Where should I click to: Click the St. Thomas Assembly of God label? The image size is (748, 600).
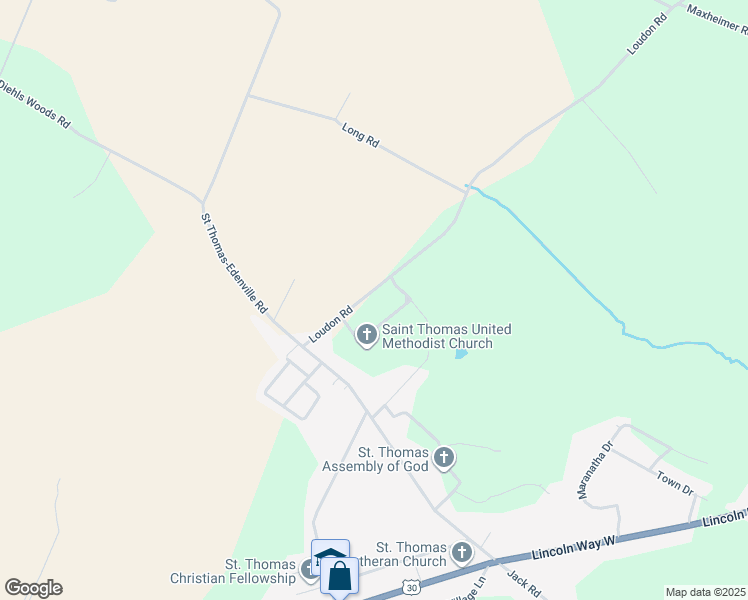375,459
